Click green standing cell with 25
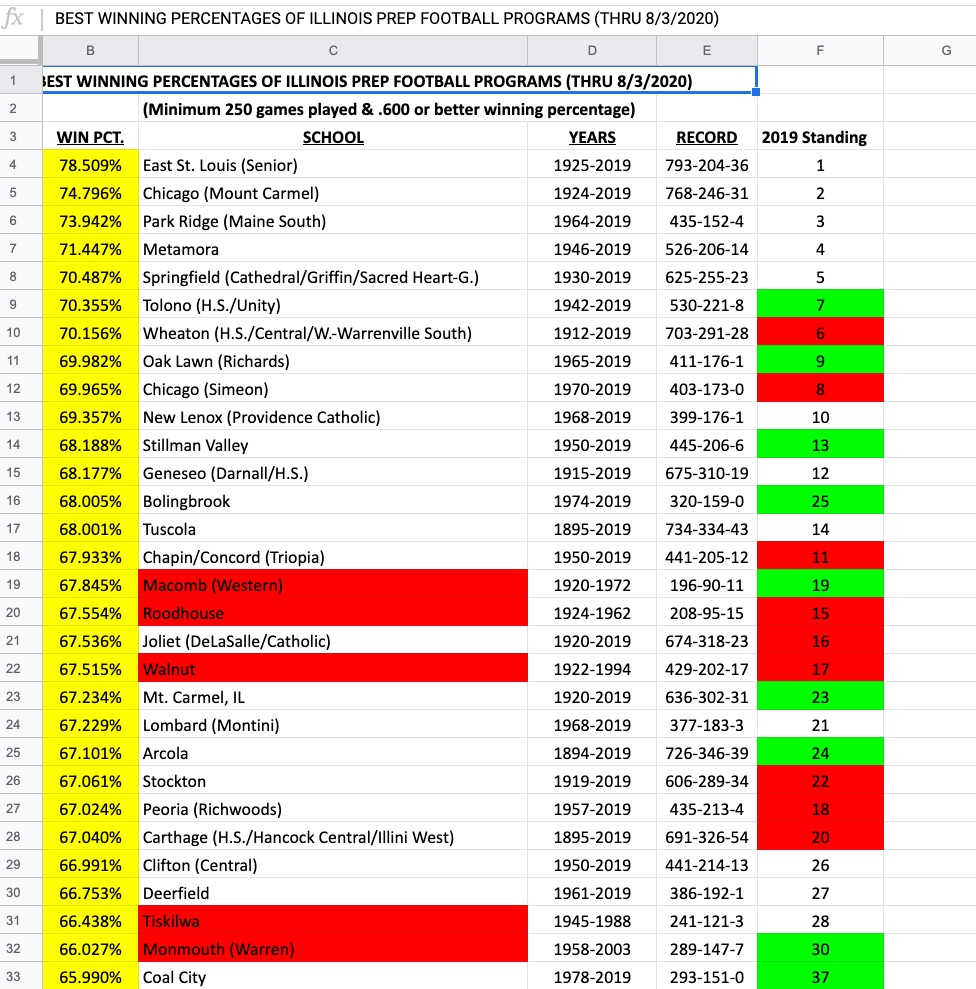This screenshot has height=989, width=976. coord(820,501)
